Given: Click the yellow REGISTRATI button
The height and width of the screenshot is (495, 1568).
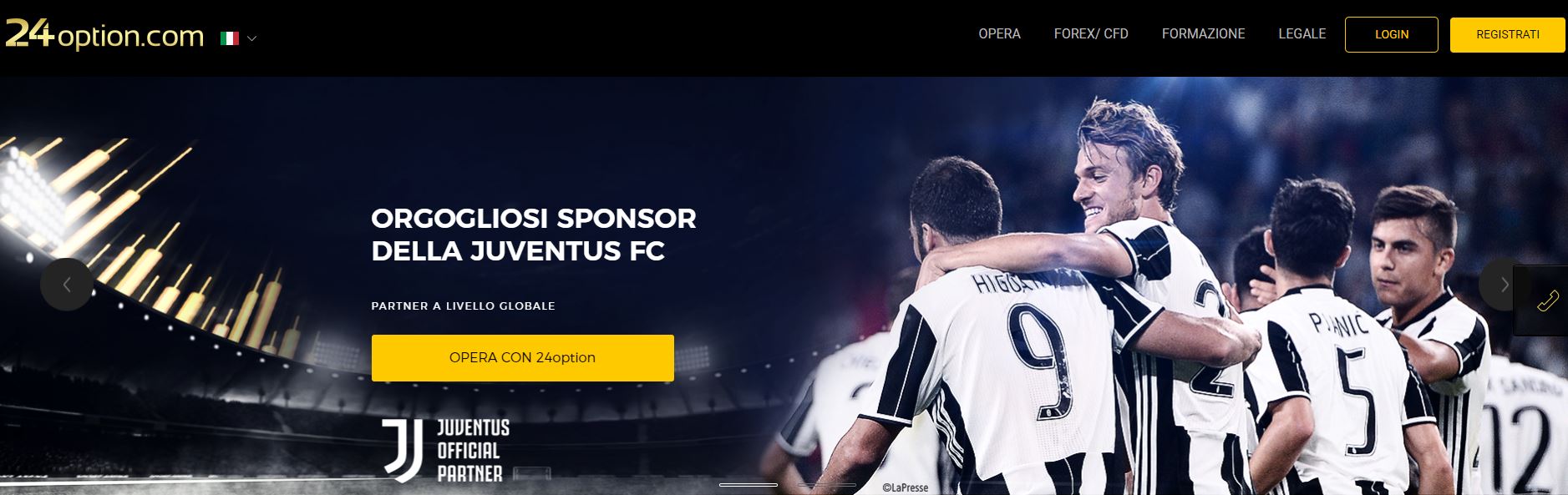Looking at the screenshot, I should [x=1508, y=35].
